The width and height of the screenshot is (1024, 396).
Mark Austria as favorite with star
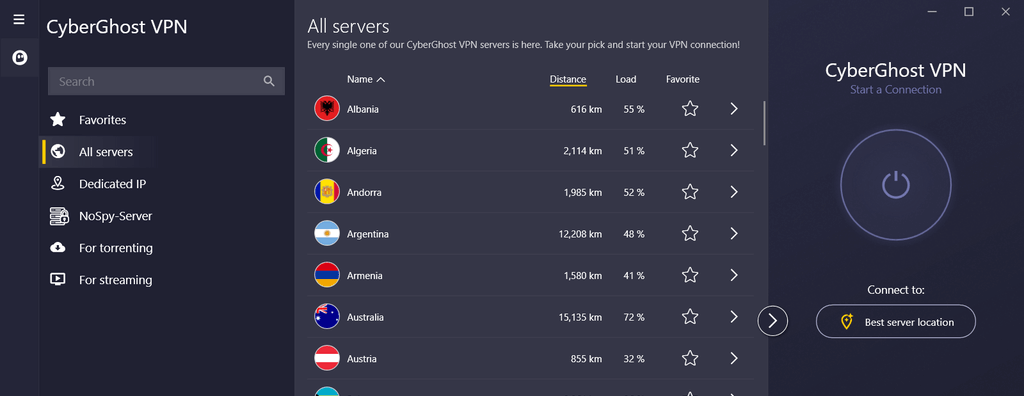pos(690,358)
